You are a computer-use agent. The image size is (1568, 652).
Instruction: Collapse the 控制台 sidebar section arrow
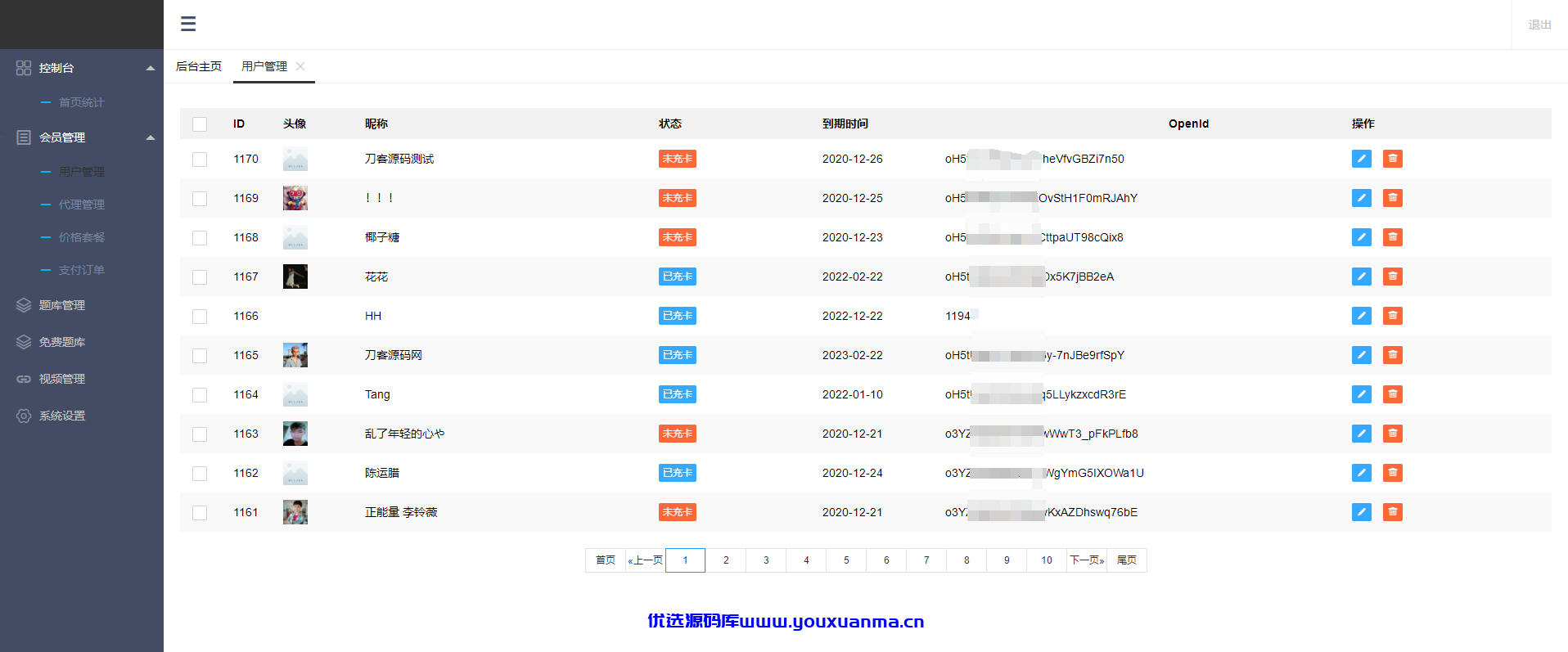click(x=151, y=68)
